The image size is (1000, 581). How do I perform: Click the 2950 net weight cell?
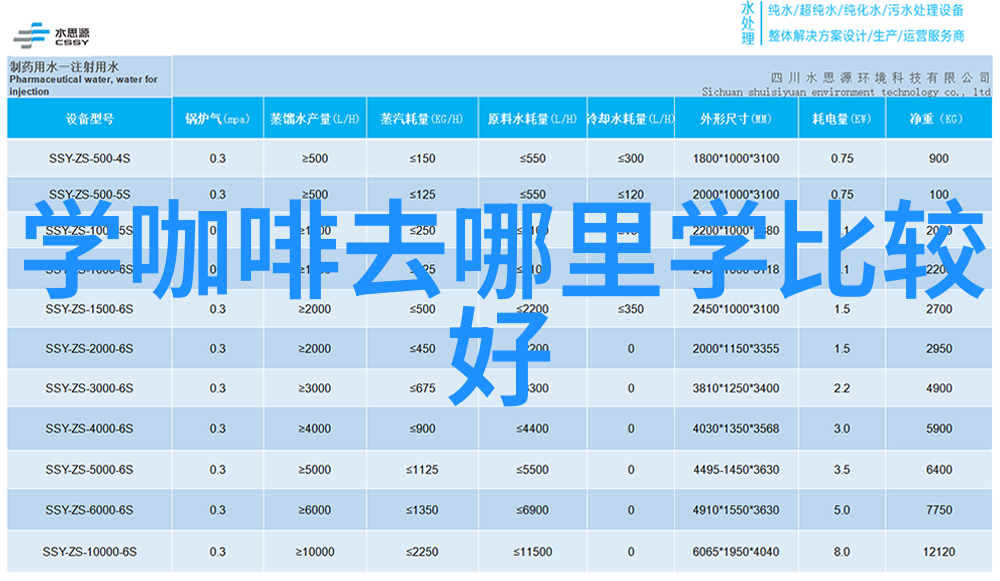[939, 349]
